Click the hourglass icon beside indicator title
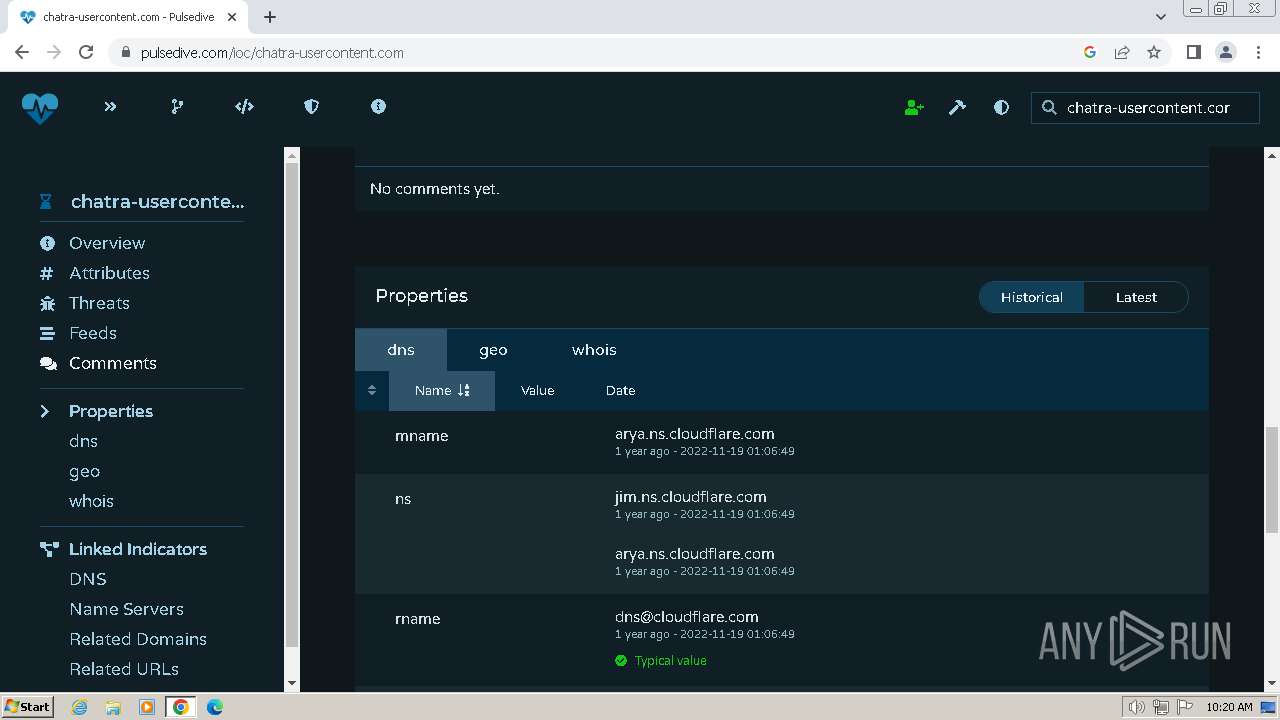 pyautogui.click(x=46, y=201)
